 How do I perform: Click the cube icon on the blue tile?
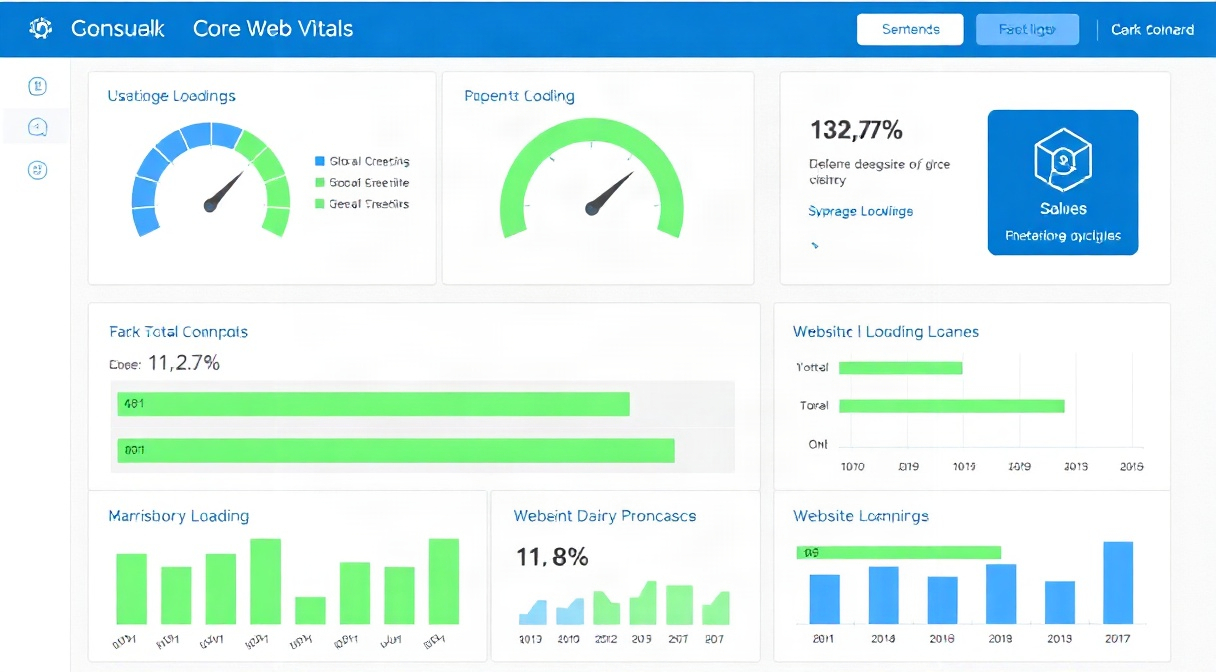[x=1062, y=159]
